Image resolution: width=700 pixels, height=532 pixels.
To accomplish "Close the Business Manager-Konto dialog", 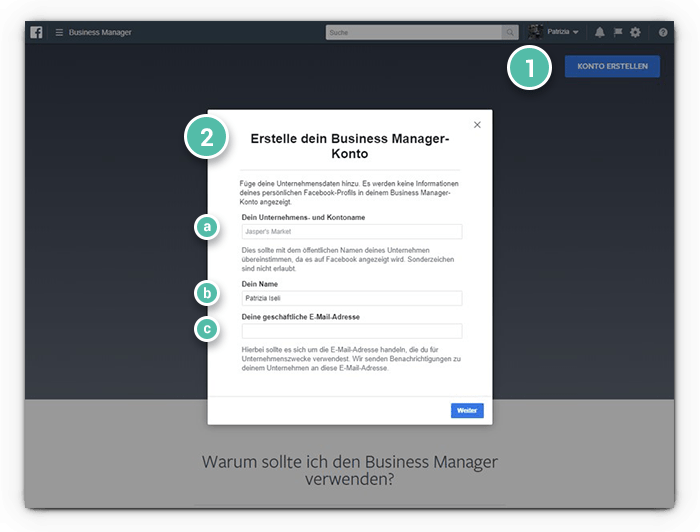I will click(477, 125).
